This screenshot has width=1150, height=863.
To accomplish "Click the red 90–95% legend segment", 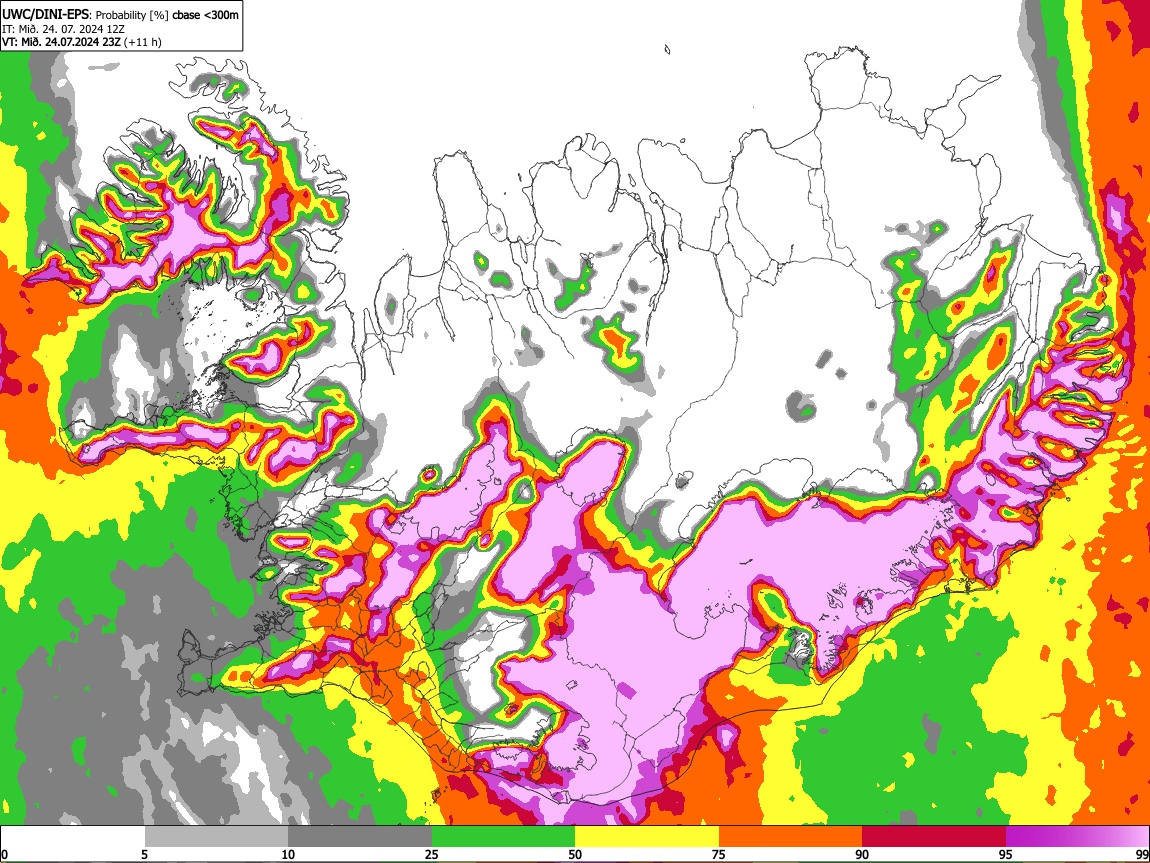I will click(x=934, y=836).
